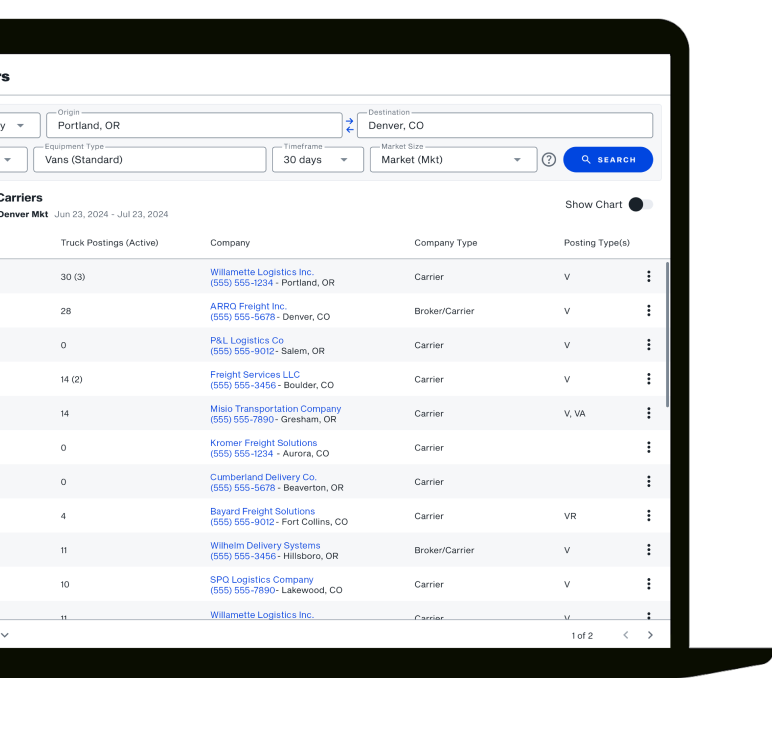
Task: Open row menu for Willamette Logistics Inc. Portland
Action: click(x=648, y=277)
